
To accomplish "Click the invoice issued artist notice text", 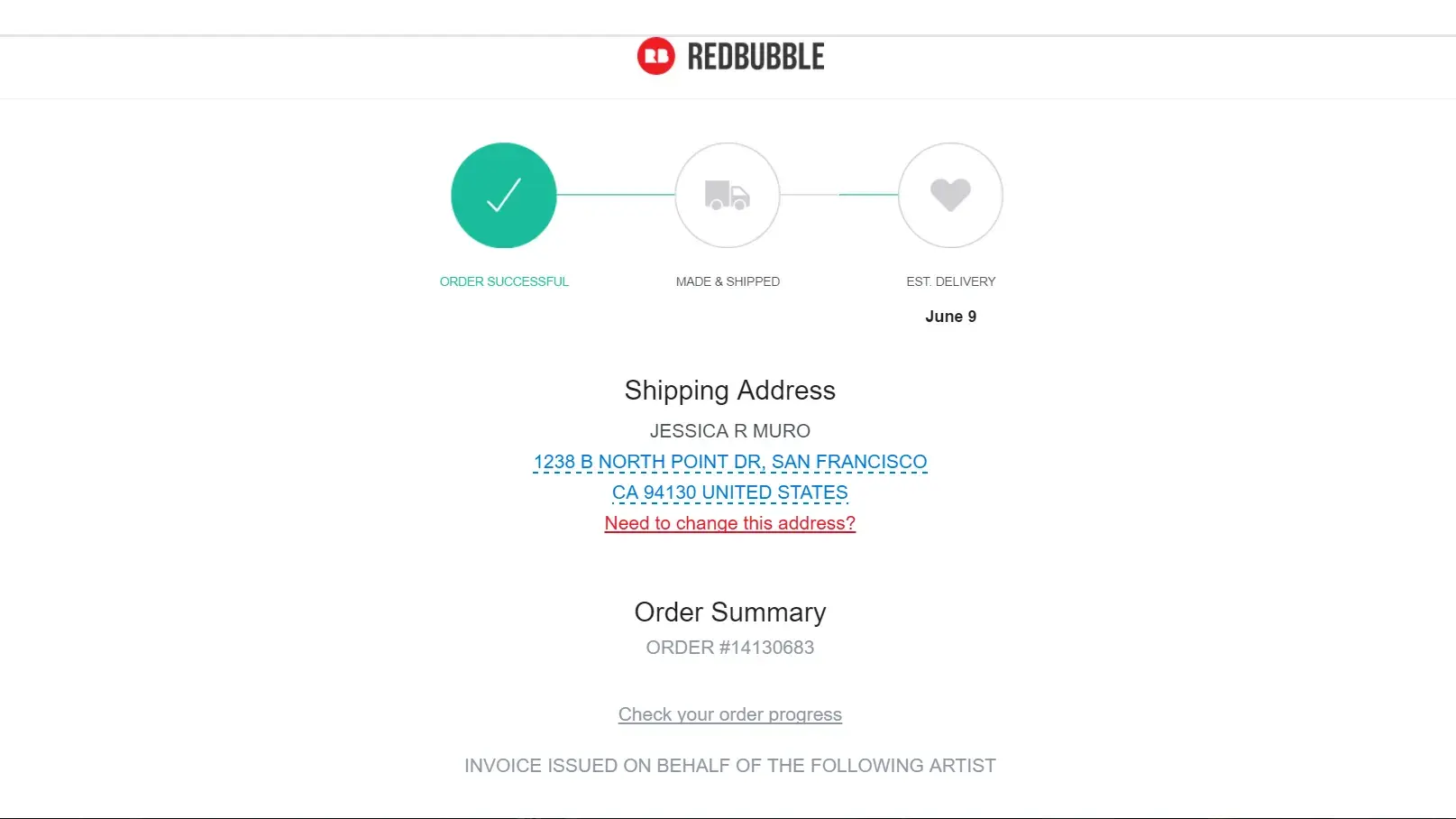I will (729, 766).
